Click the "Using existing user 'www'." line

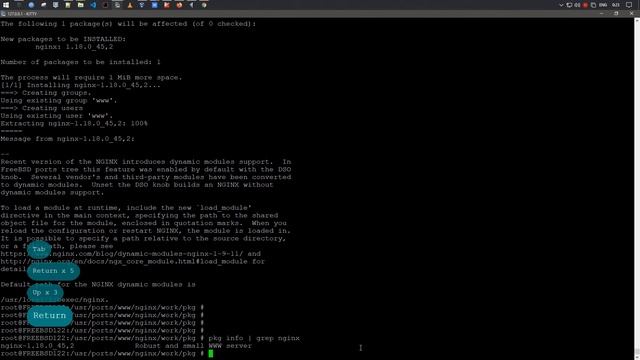pos(57,116)
